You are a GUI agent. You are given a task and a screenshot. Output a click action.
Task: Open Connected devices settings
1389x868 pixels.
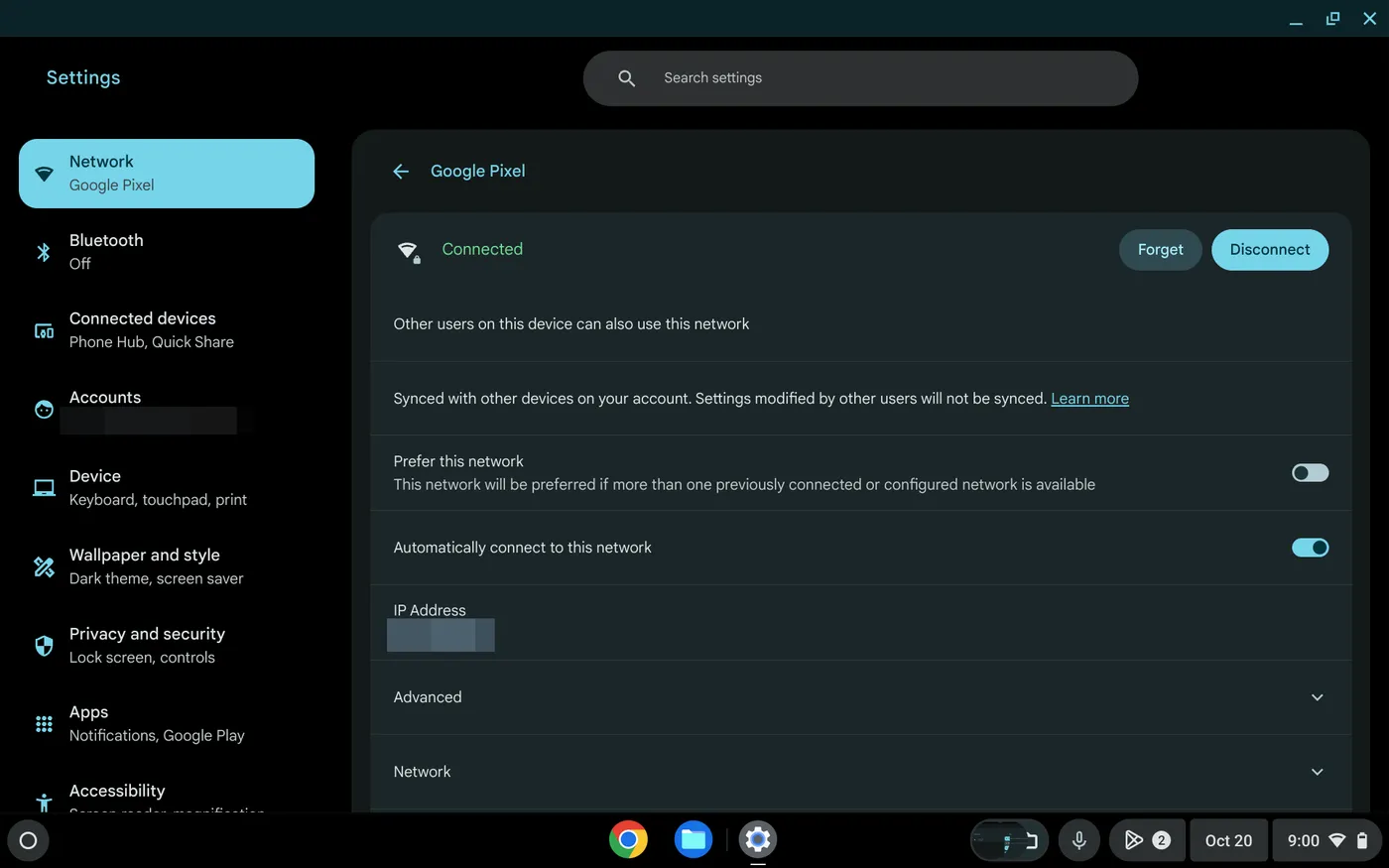click(x=167, y=330)
